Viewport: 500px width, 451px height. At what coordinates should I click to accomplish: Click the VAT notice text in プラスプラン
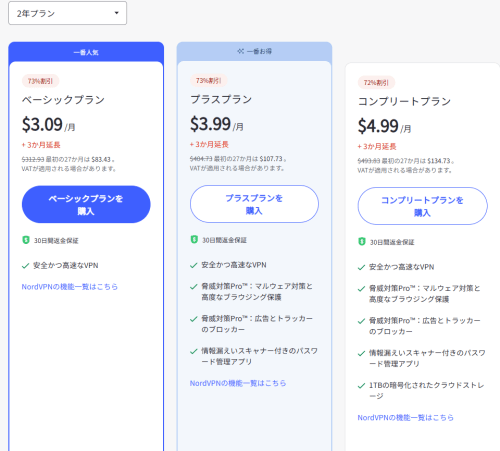click(x=237, y=168)
